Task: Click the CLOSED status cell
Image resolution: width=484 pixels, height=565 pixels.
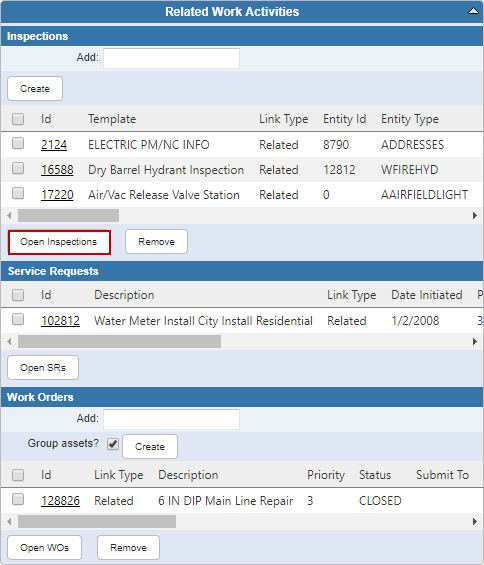Action: [380, 501]
